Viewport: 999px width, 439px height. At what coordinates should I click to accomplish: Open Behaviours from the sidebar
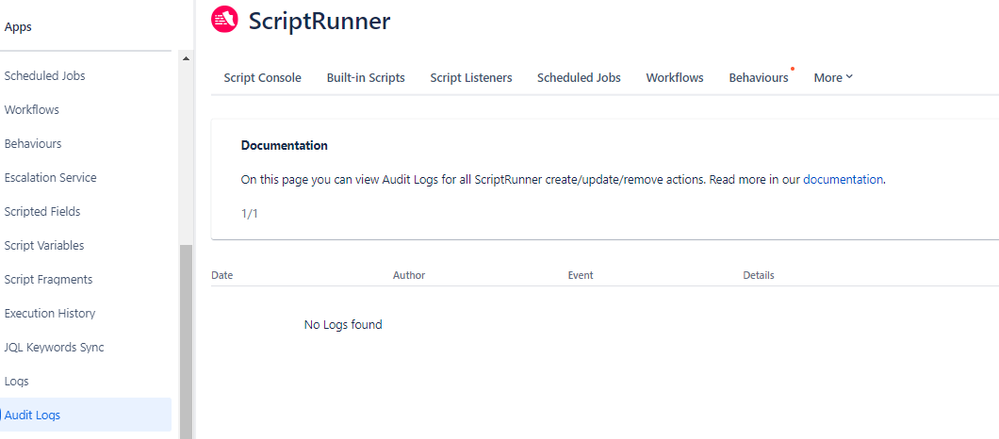pos(32,143)
